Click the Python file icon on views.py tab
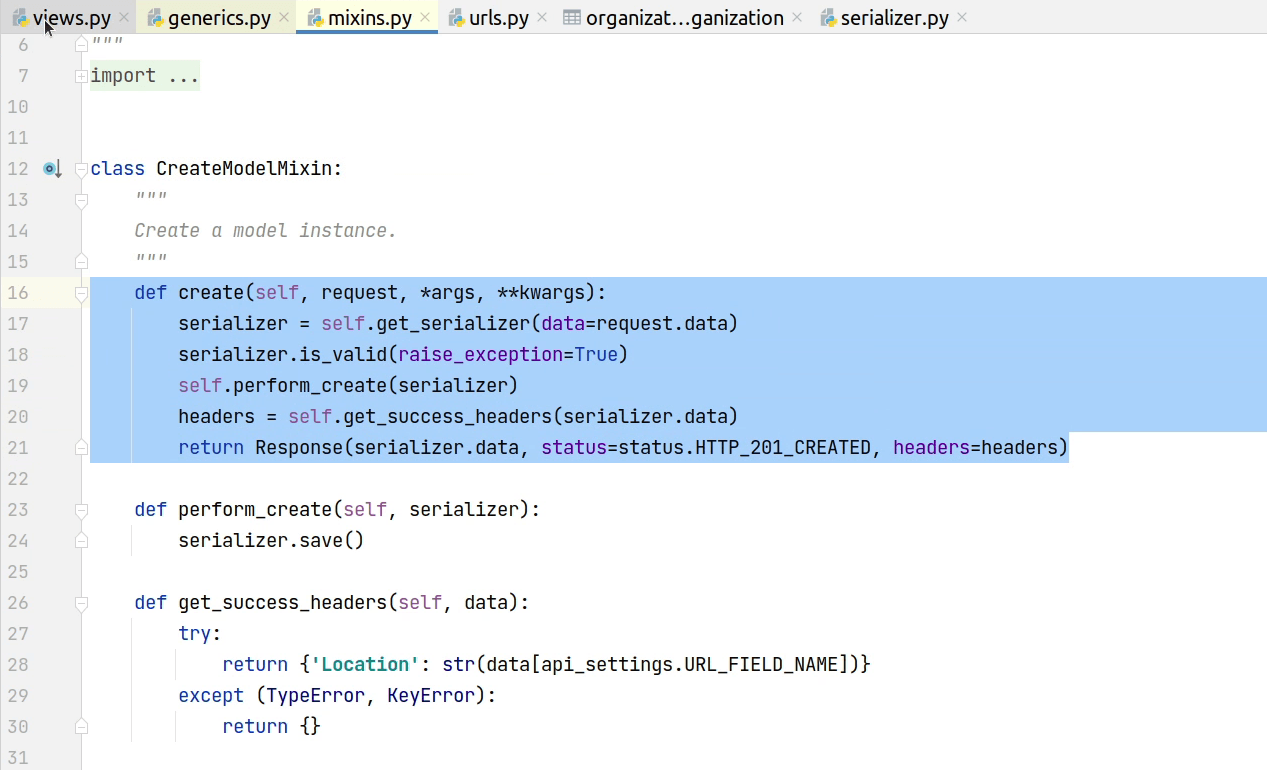The width and height of the screenshot is (1267, 770). click(20, 18)
